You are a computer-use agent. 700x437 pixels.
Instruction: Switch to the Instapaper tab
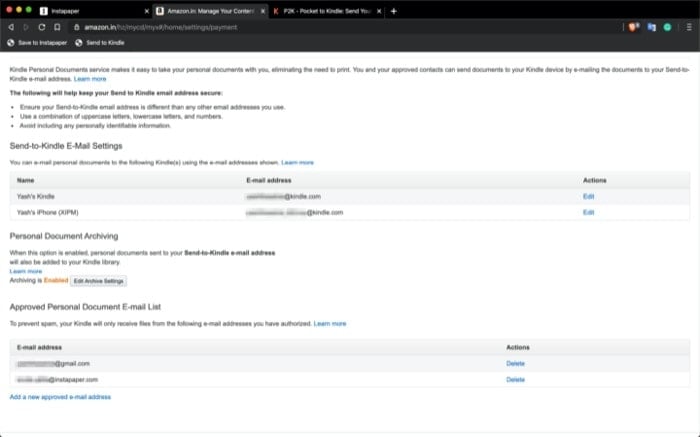(x=94, y=11)
